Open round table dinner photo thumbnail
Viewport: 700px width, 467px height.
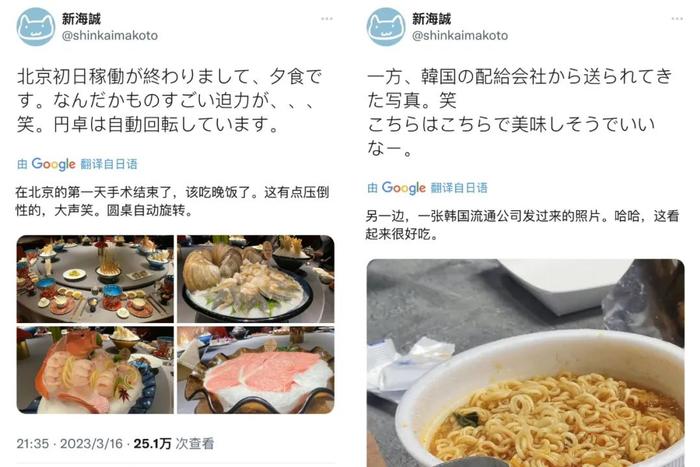pyautogui.click(x=95, y=279)
